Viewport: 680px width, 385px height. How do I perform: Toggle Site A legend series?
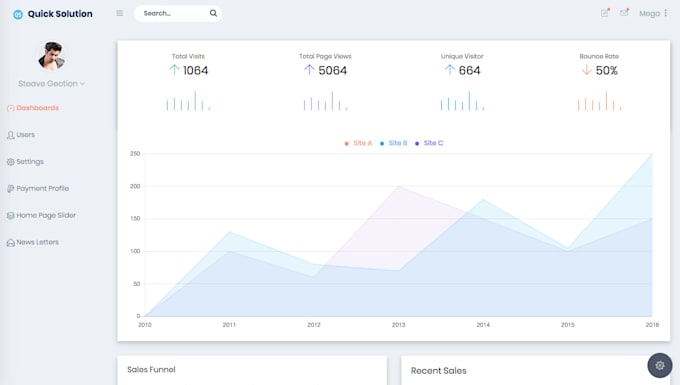tap(359, 143)
